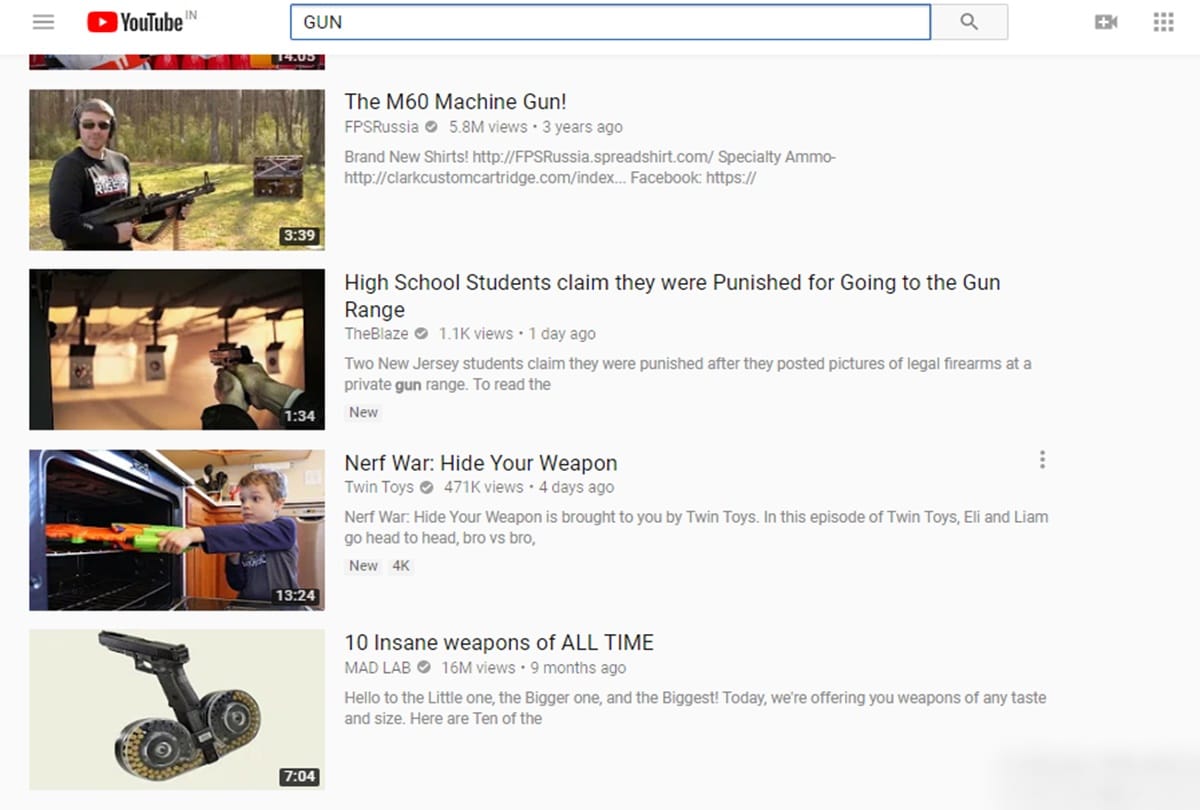Image resolution: width=1200 pixels, height=810 pixels.
Task: Click the New badge under TheBlaze video
Action: point(363,412)
